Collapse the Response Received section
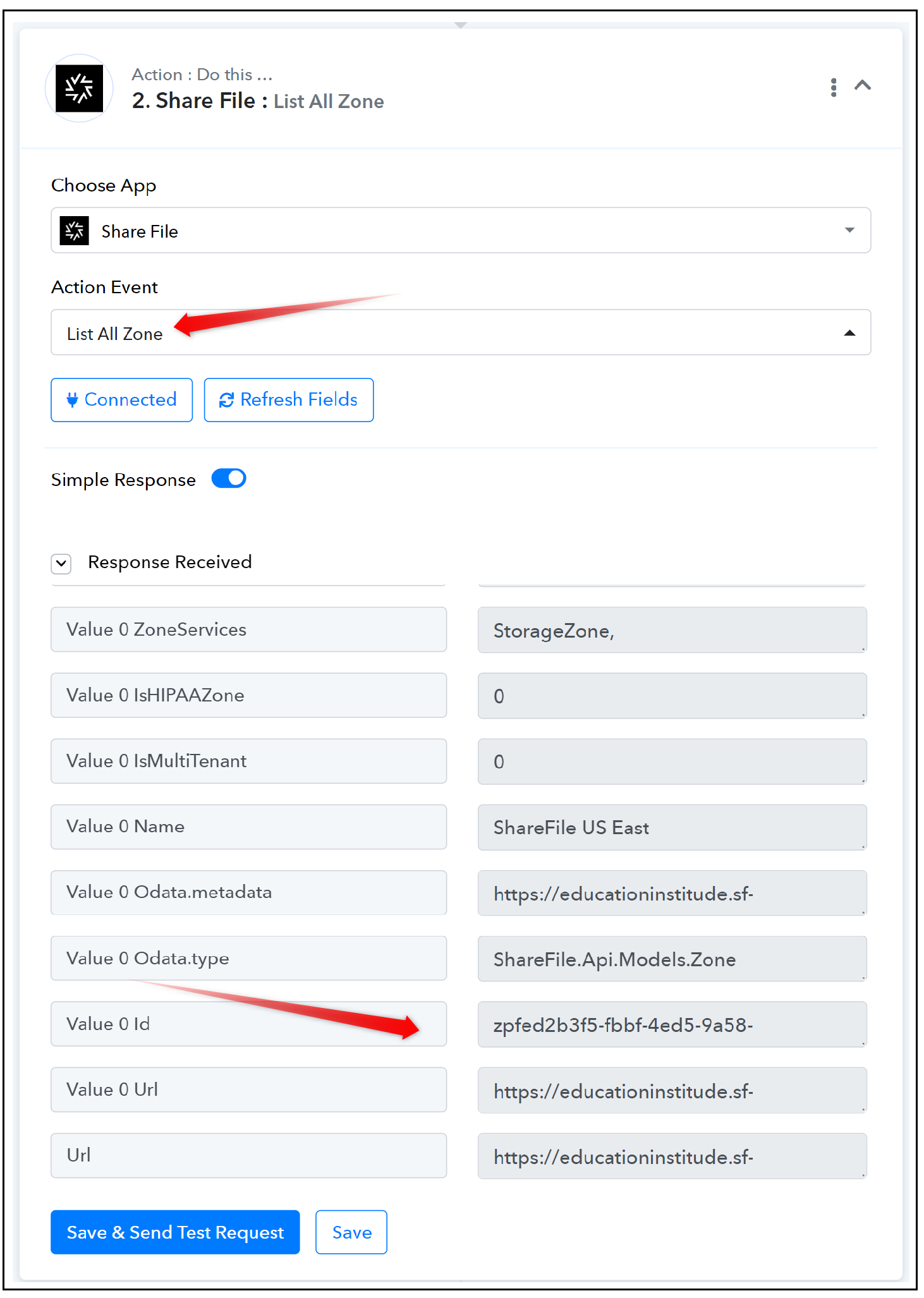 point(61,563)
